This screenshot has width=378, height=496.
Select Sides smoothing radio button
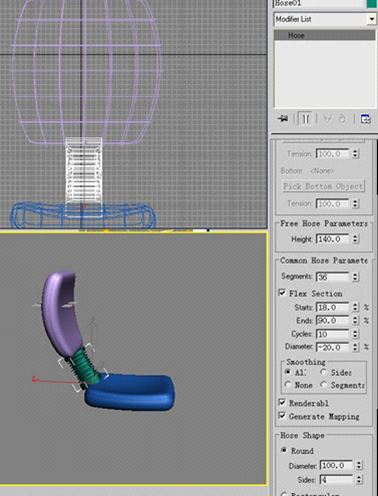pyautogui.click(x=323, y=372)
